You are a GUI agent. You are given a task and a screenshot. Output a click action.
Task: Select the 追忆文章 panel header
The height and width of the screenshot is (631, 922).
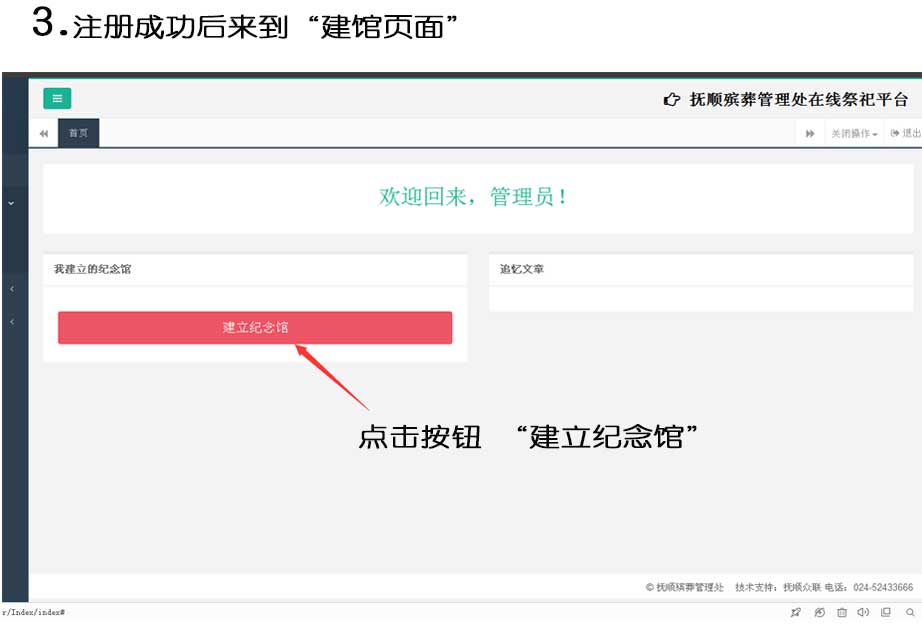coord(522,269)
